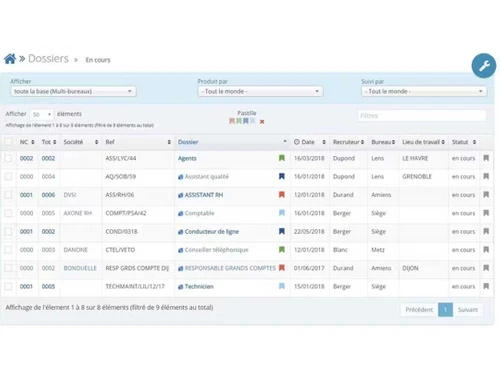Click grey bookmark at end of AQ/SOB/59 row
The image size is (500, 375).
pos(486,176)
